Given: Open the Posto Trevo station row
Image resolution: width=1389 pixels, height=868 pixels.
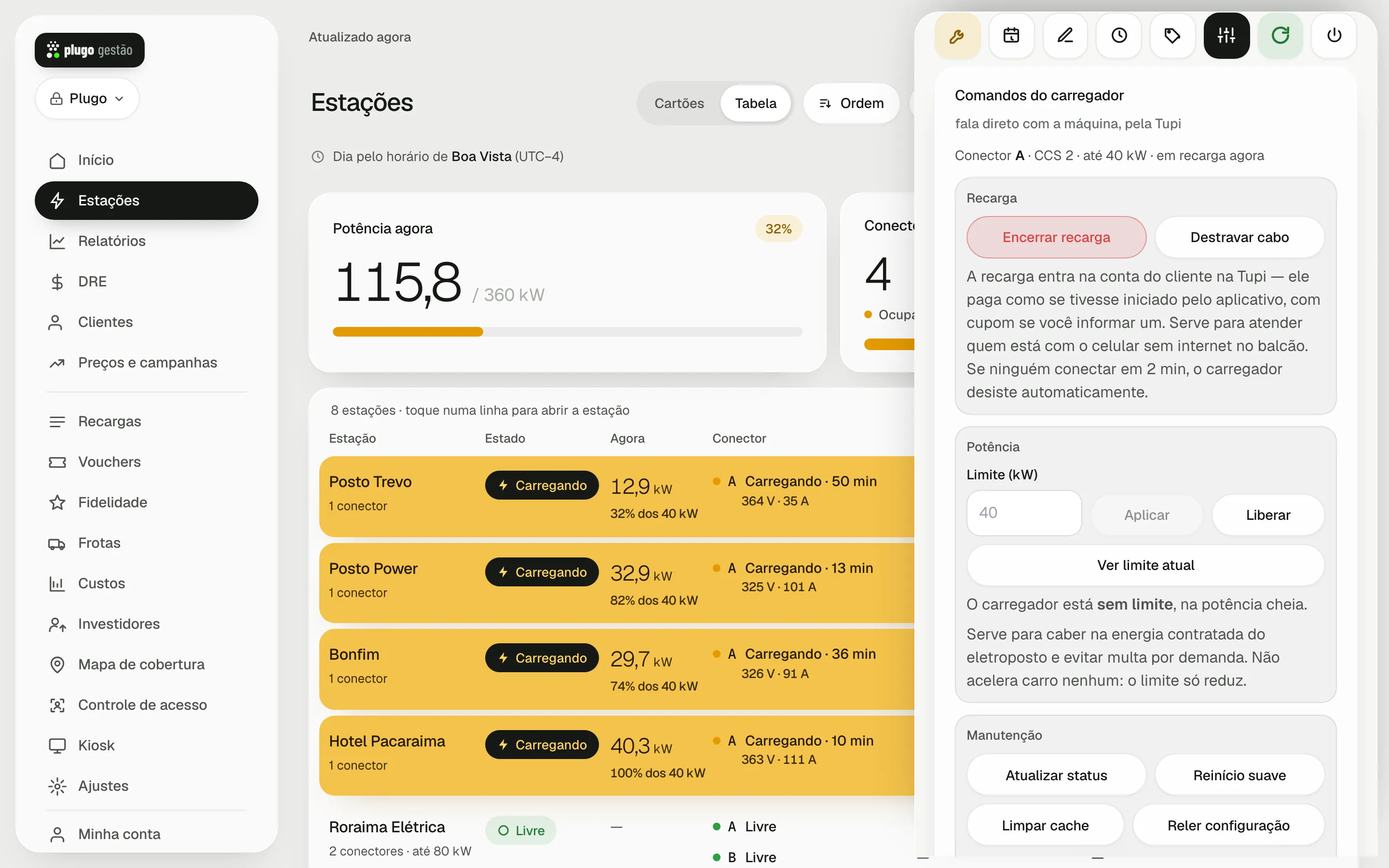Looking at the screenshot, I should 617,497.
